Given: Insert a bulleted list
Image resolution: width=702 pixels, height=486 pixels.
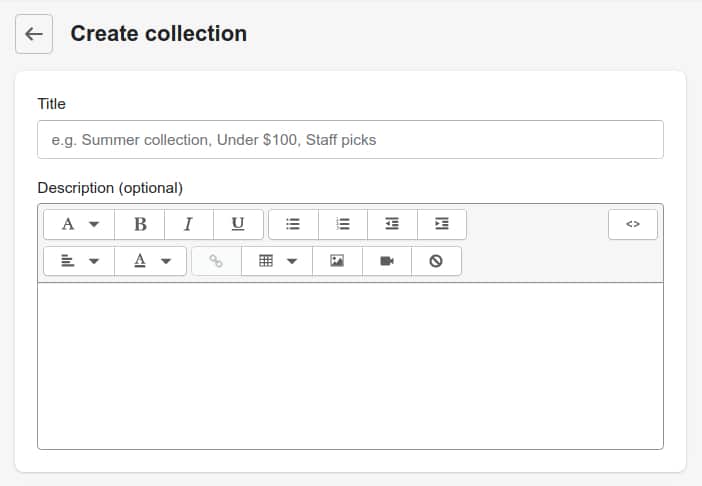Looking at the screenshot, I should pos(293,224).
